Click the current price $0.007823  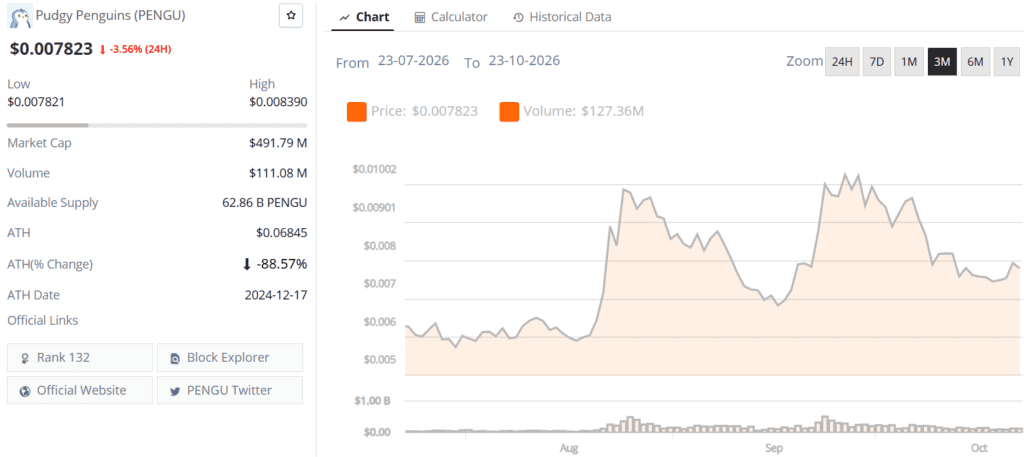pos(50,48)
